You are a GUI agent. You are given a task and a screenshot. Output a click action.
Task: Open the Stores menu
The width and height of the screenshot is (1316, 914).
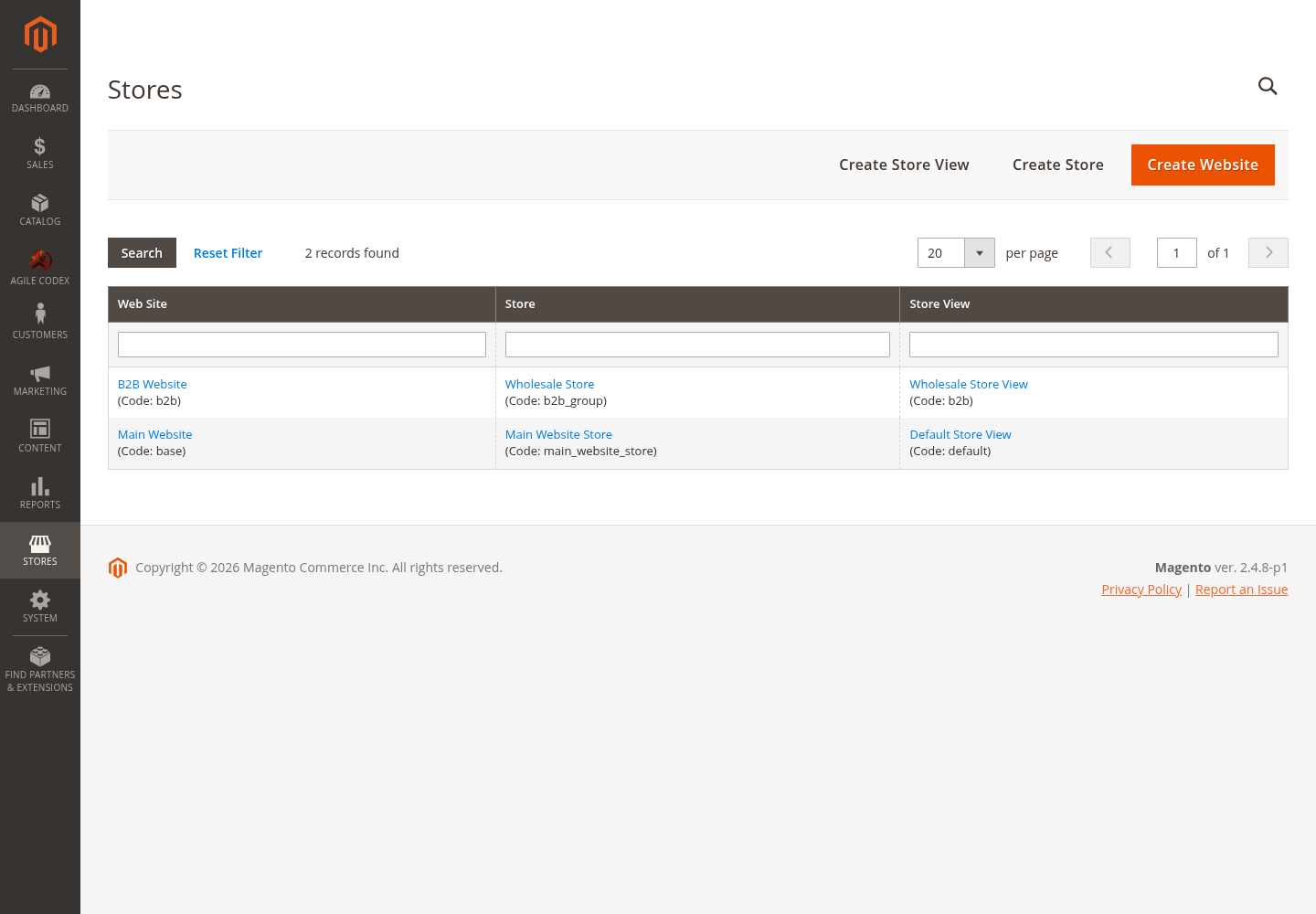point(40,550)
